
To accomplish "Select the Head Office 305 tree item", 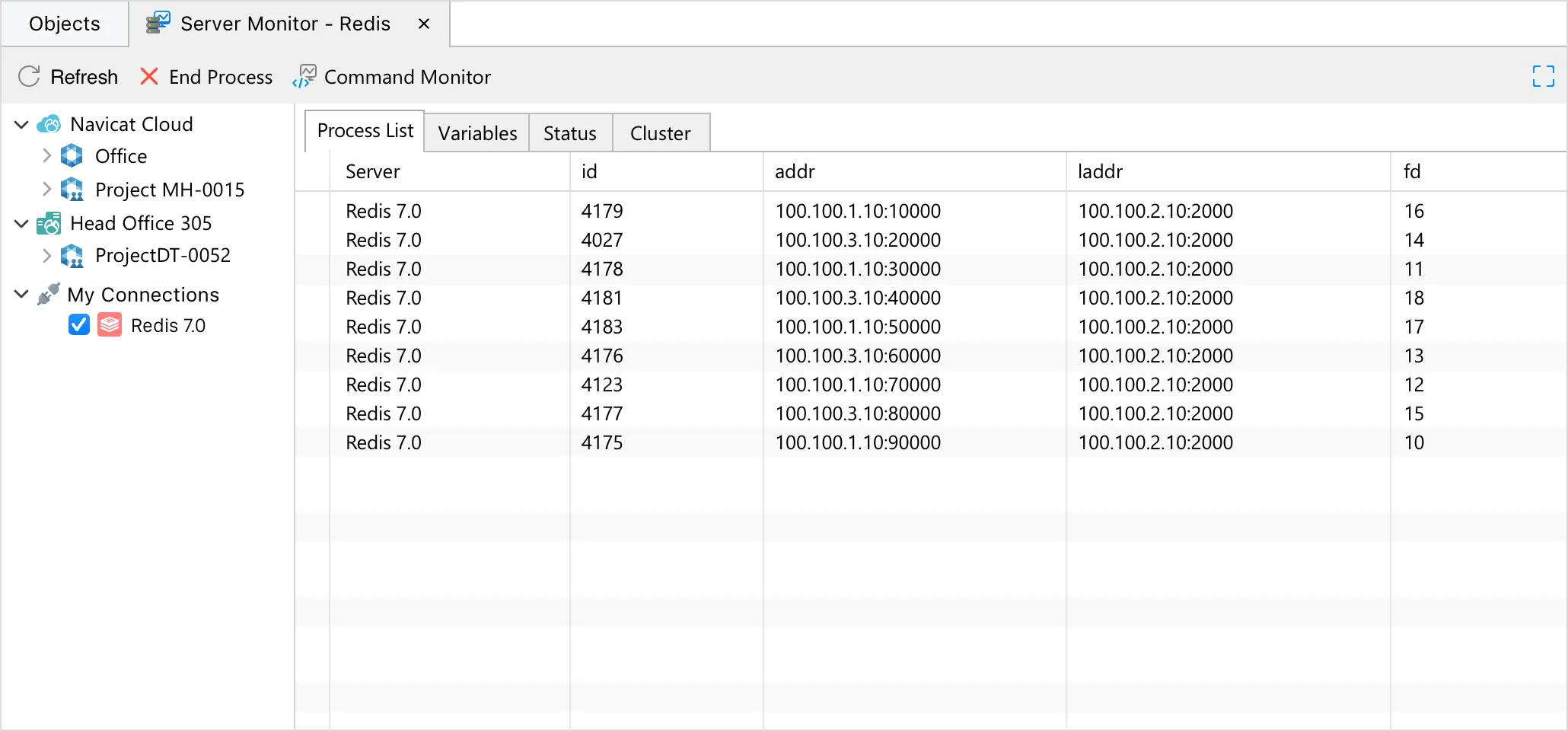I will [141, 223].
